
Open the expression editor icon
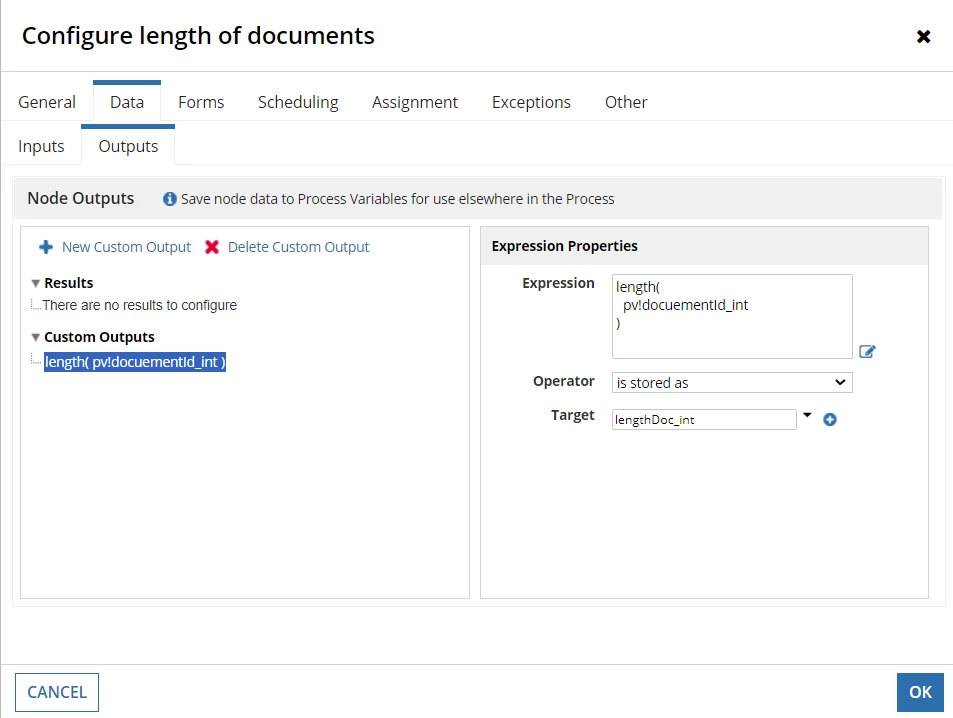point(867,351)
